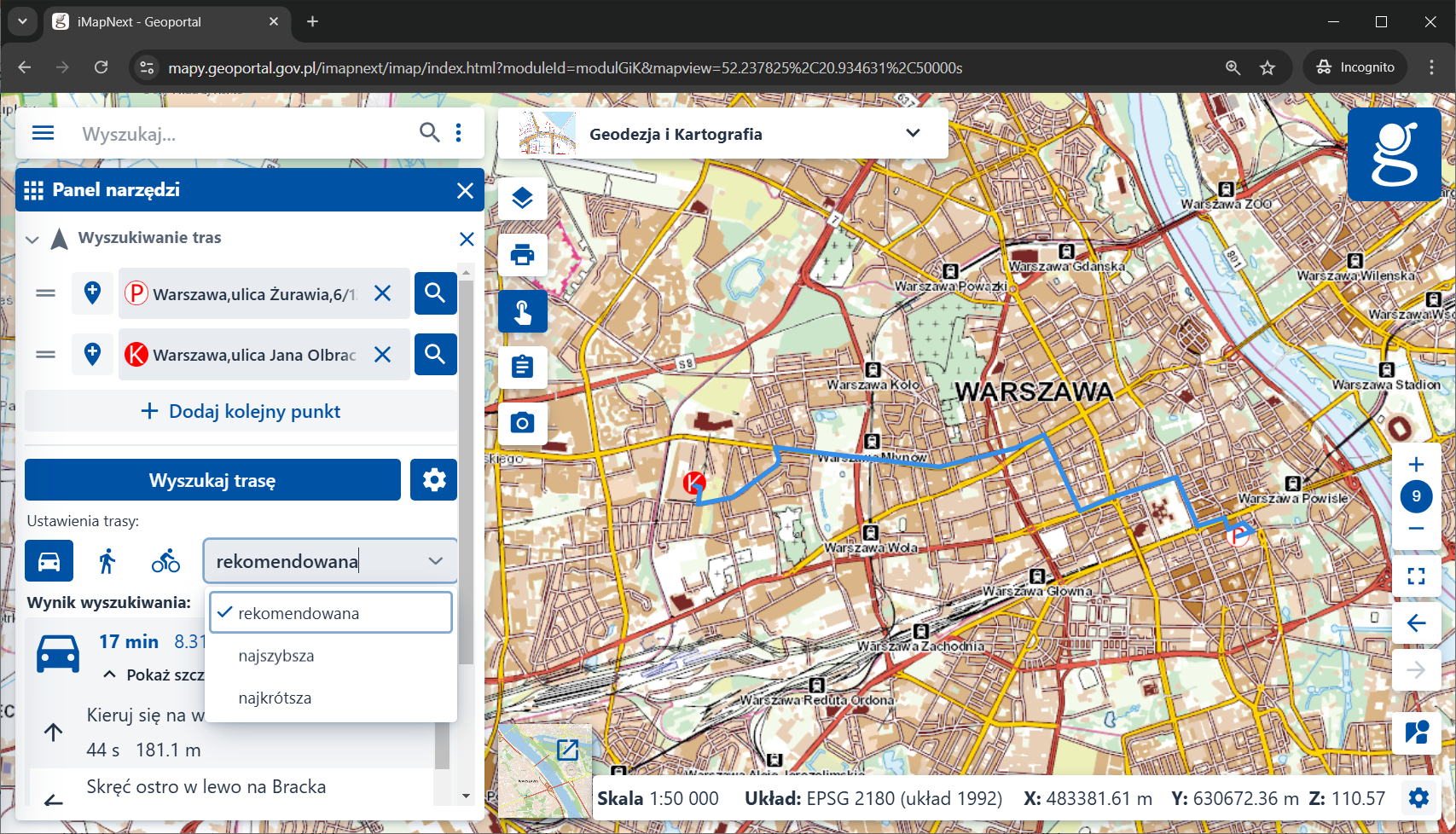This screenshot has height=834, width=1456.
Task: Click Dodaj kolejny punkt
Action: click(x=241, y=411)
